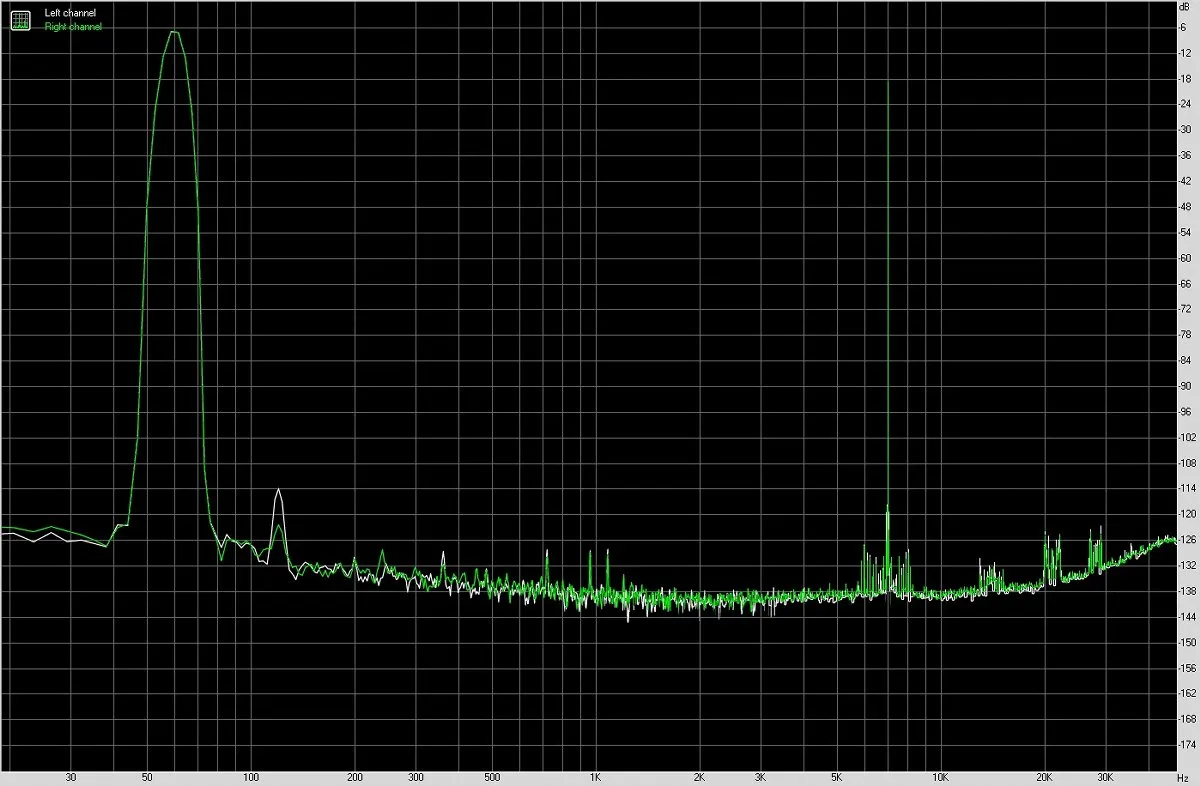Click the -90 dB scale label
This screenshot has height=786, width=1200.
coord(1185,386)
